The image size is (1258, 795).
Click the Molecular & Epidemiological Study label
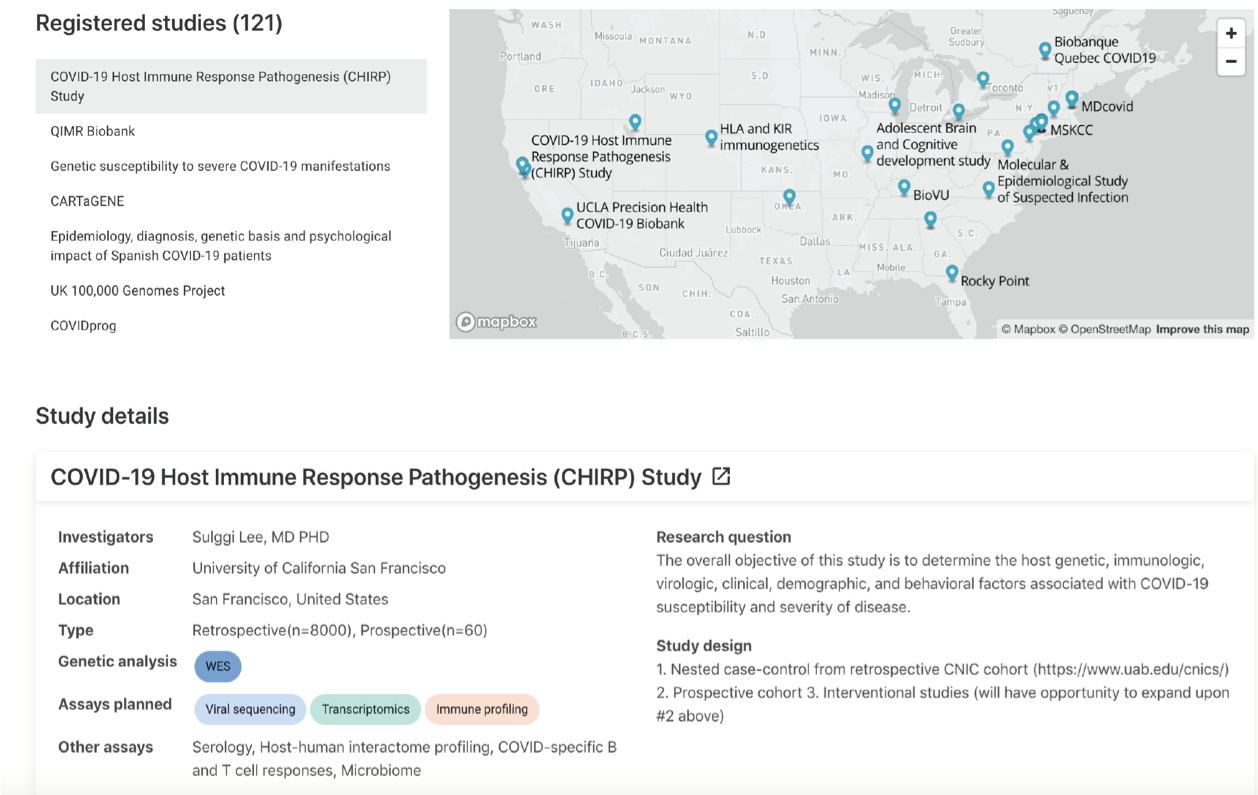1062,181
